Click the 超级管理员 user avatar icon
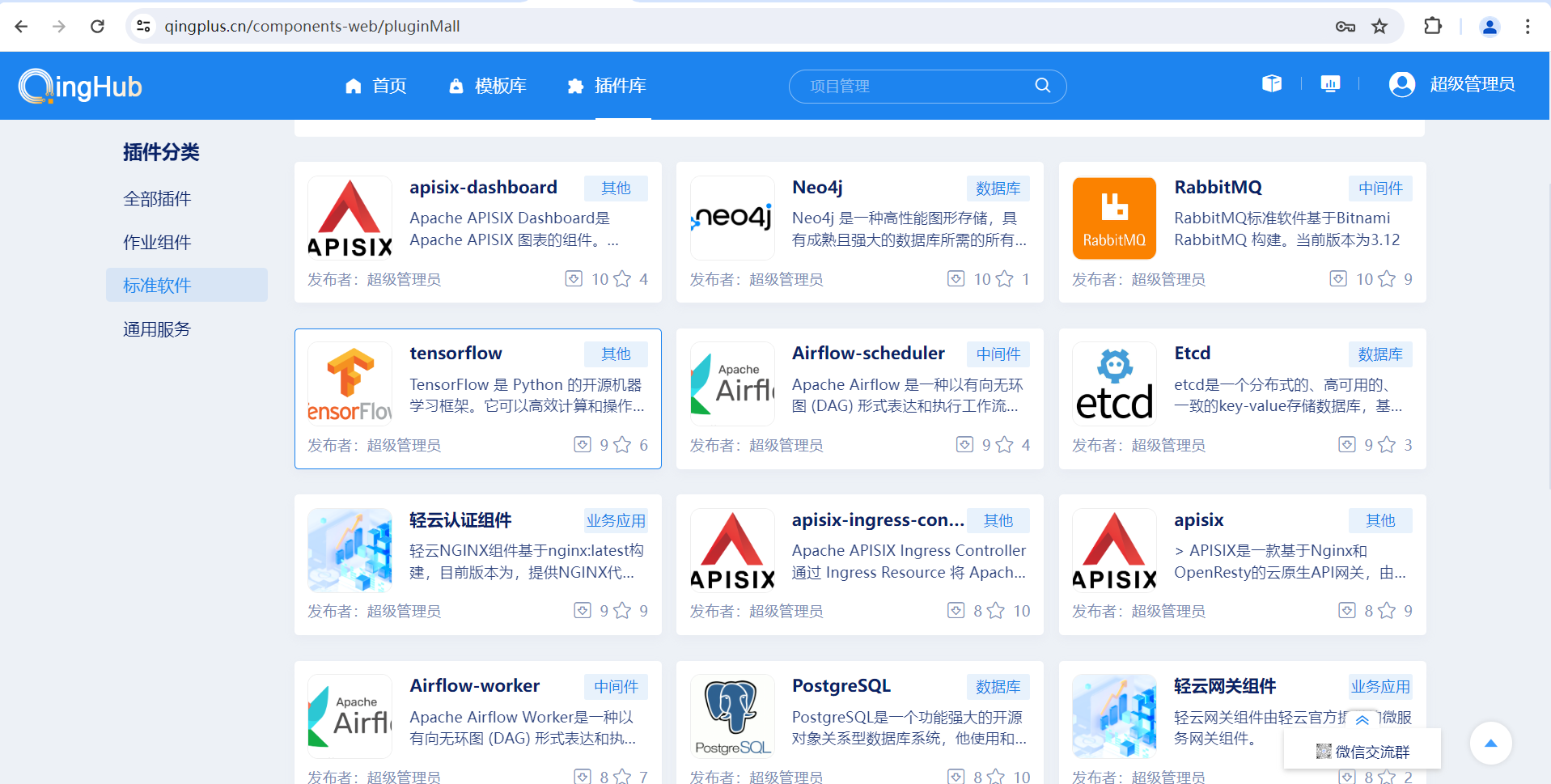This screenshot has width=1551, height=784. coord(1402,84)
